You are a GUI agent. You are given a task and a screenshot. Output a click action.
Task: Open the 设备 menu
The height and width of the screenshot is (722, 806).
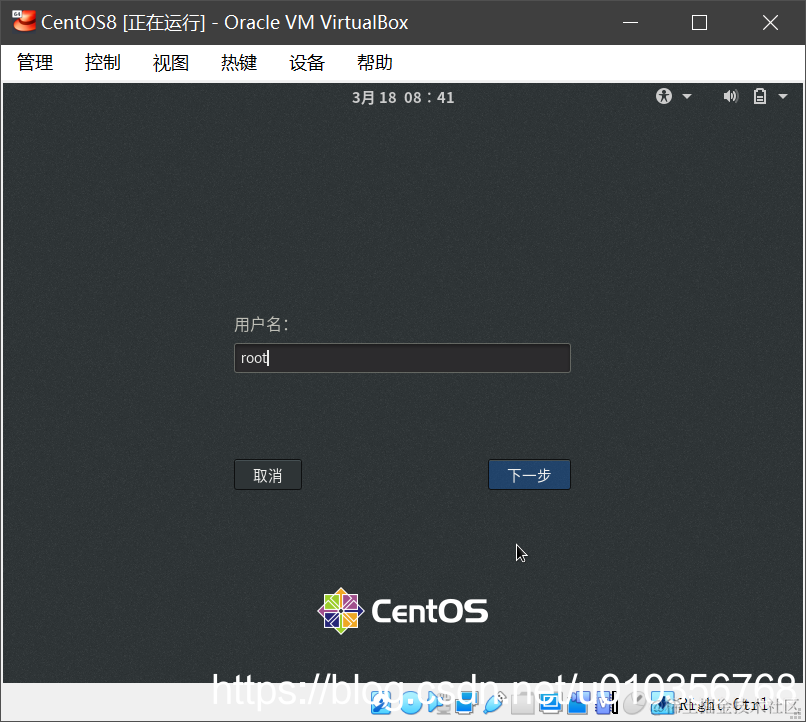coord(307,63)
